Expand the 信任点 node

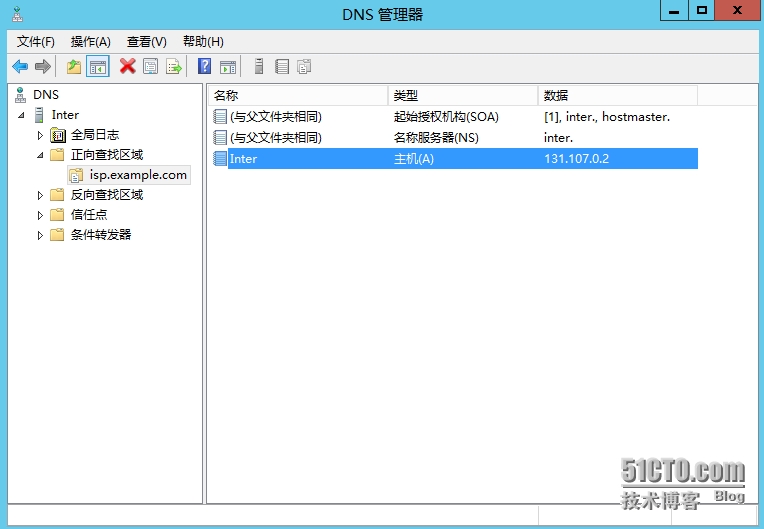pos(40,215)
